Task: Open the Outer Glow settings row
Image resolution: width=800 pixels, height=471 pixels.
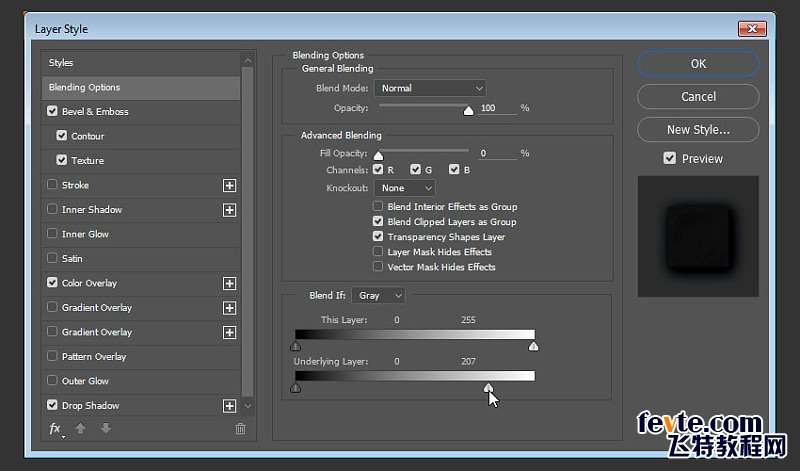Action: [x=141, y=381]
